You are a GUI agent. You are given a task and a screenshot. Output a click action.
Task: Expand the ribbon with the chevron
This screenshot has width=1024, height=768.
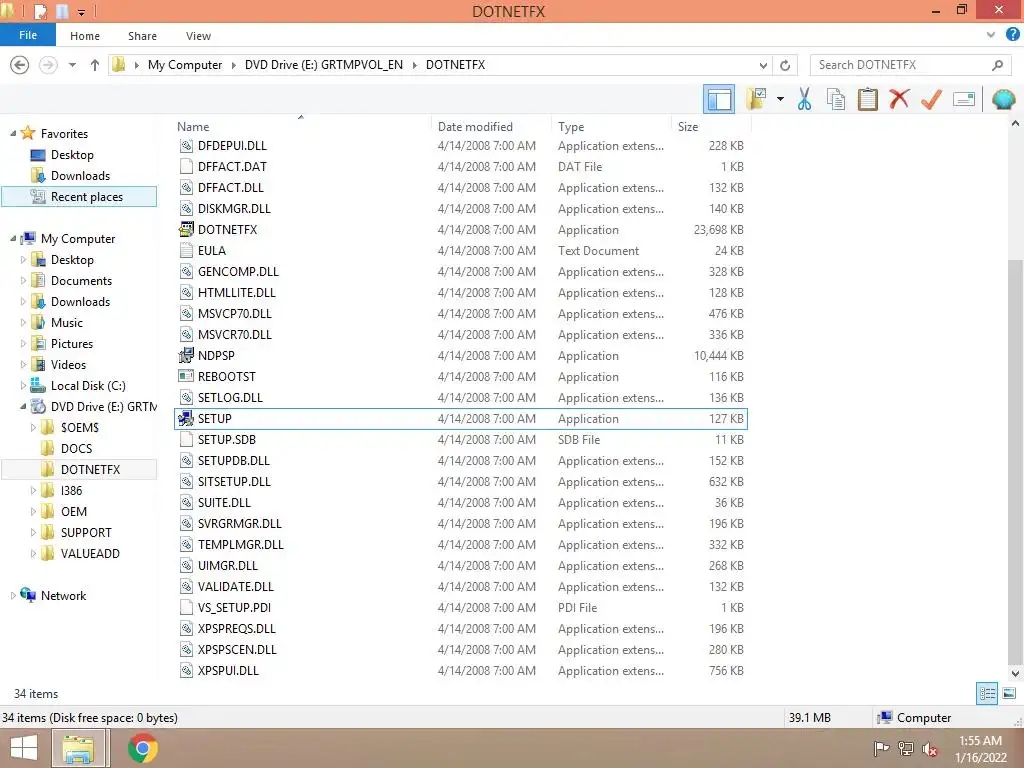coord(991,35)
